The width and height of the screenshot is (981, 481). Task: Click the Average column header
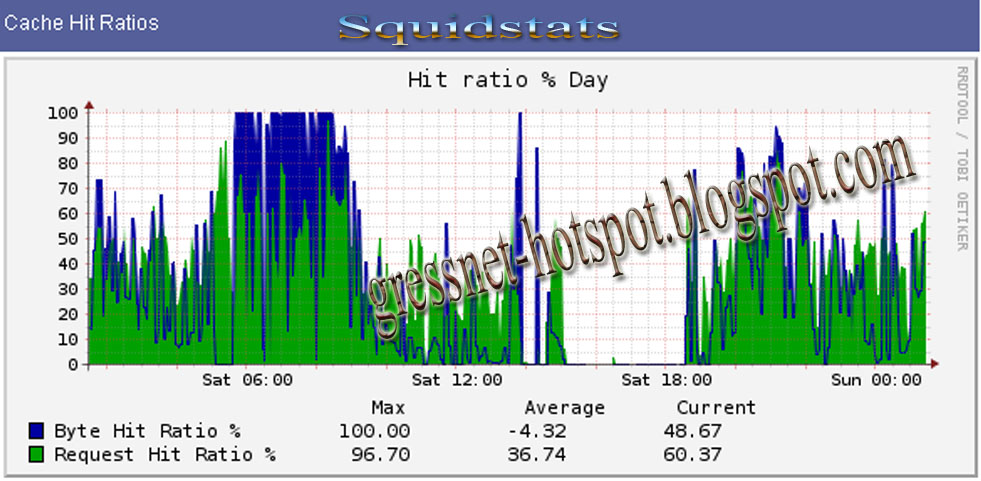[x=564, y=408]
